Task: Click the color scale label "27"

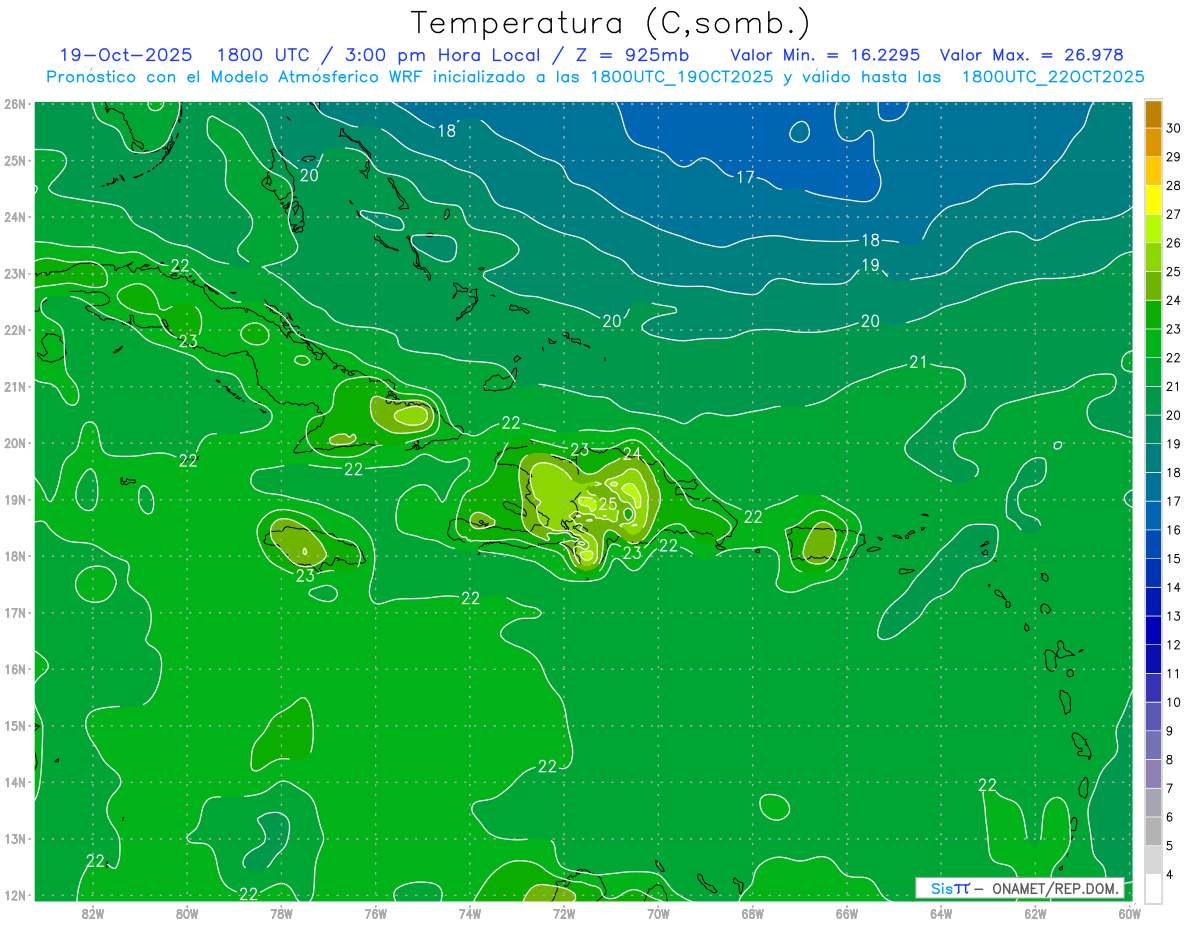Action: click(x=1174, y=214)
